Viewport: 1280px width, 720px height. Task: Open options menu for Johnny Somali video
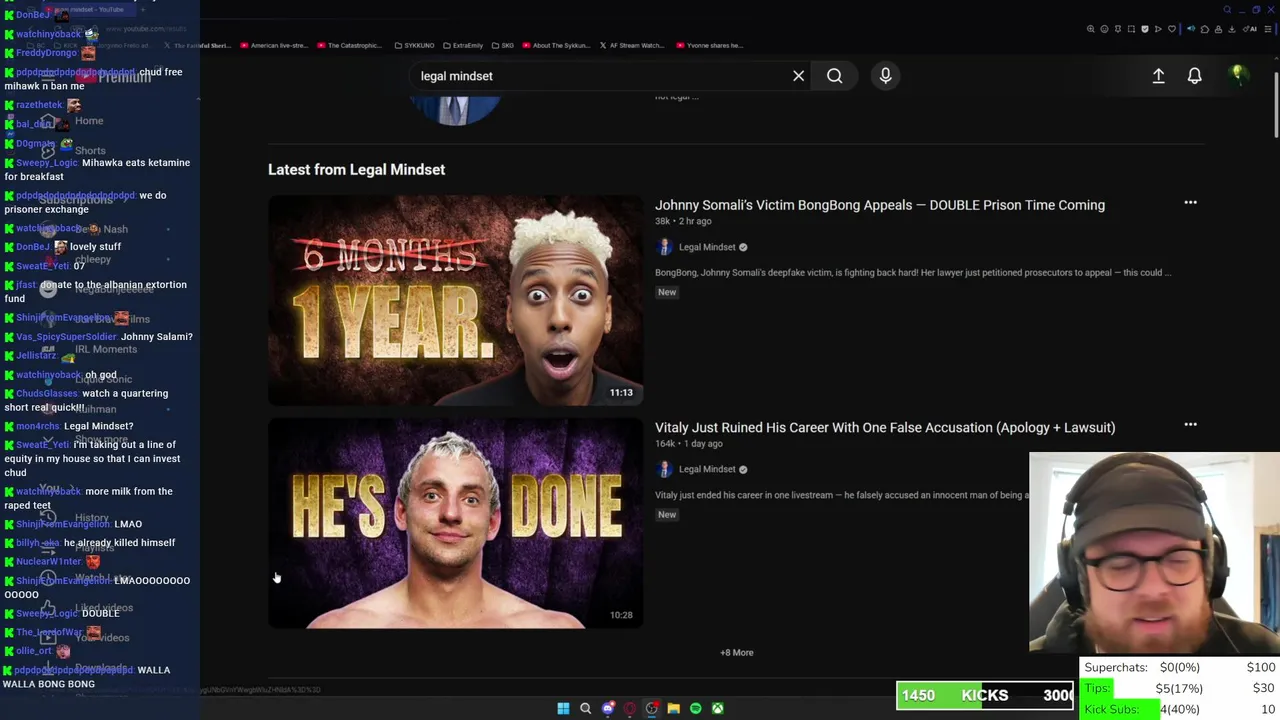coord(1190,203)
